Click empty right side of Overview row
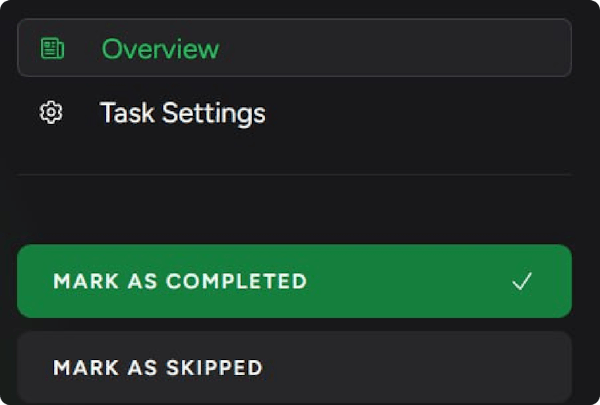This screenshot has height=405, width=600. click(x=450, y=48)
